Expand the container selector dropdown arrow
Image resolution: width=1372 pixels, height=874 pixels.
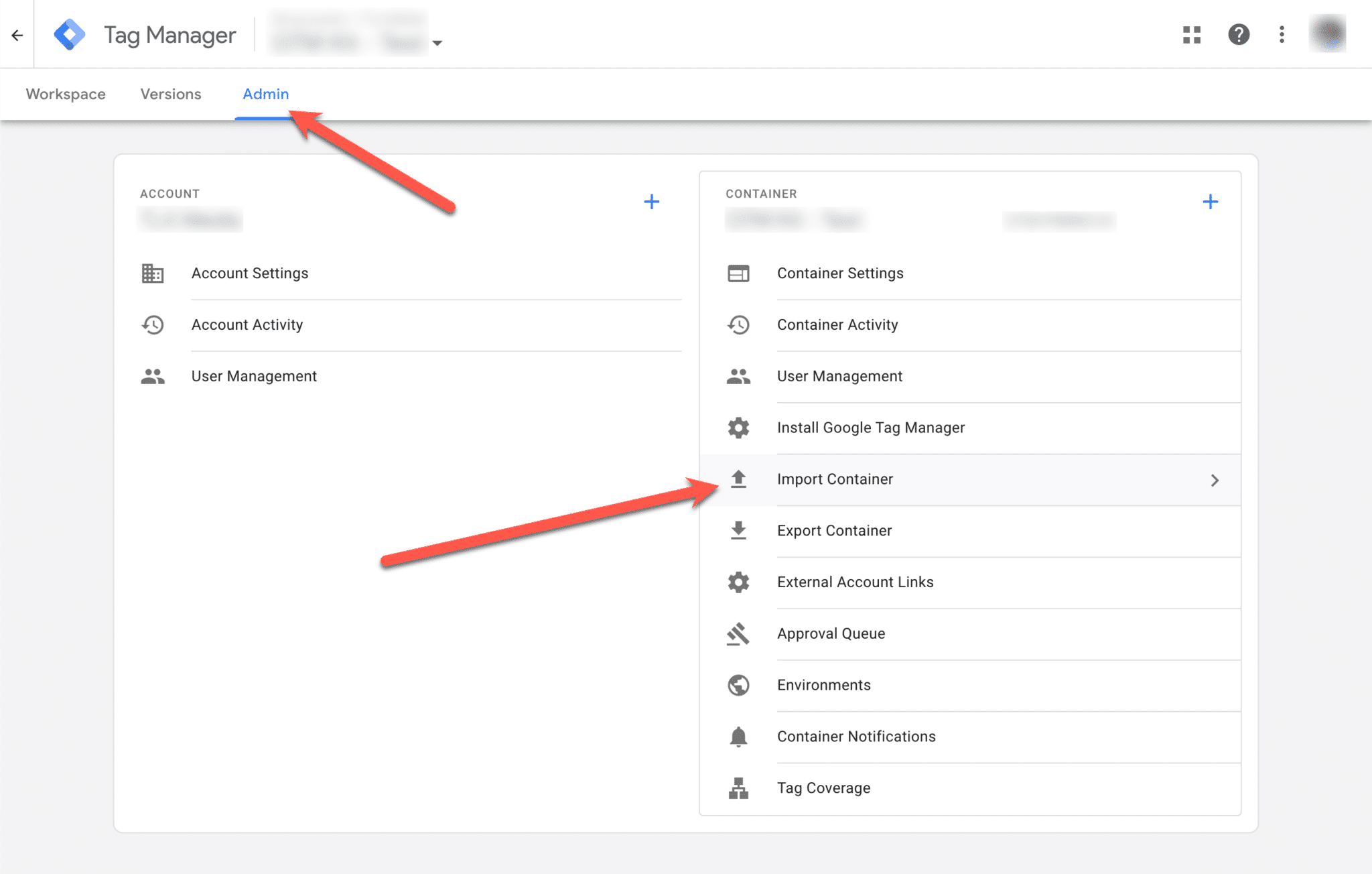(437, 43)
